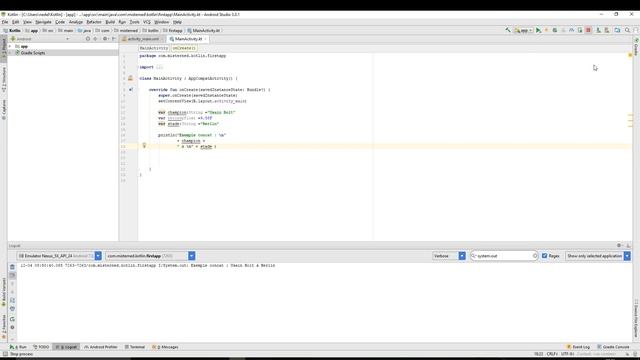Click the lightbulb intention icon in editor
Screen dimensions: 640x360
(144, 145)
